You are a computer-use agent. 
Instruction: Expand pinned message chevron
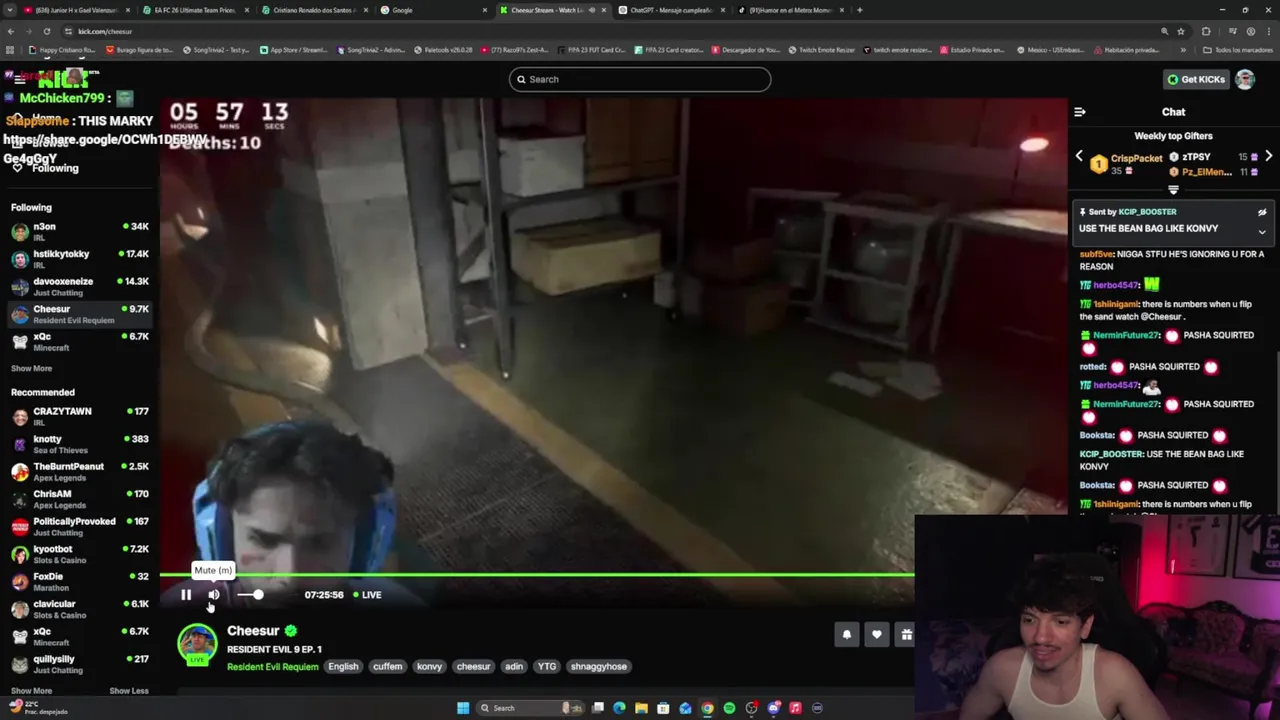[x=1262, y=232]
